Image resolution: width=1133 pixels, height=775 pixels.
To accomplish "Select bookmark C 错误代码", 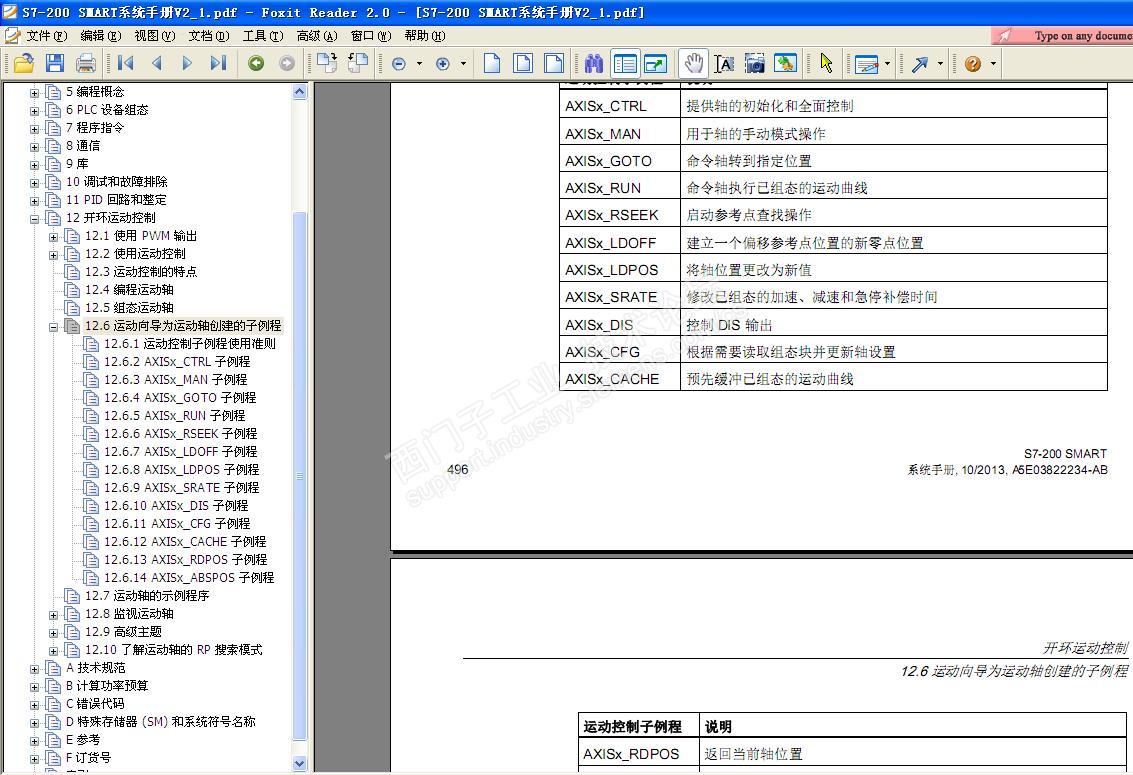I will 95,704.
